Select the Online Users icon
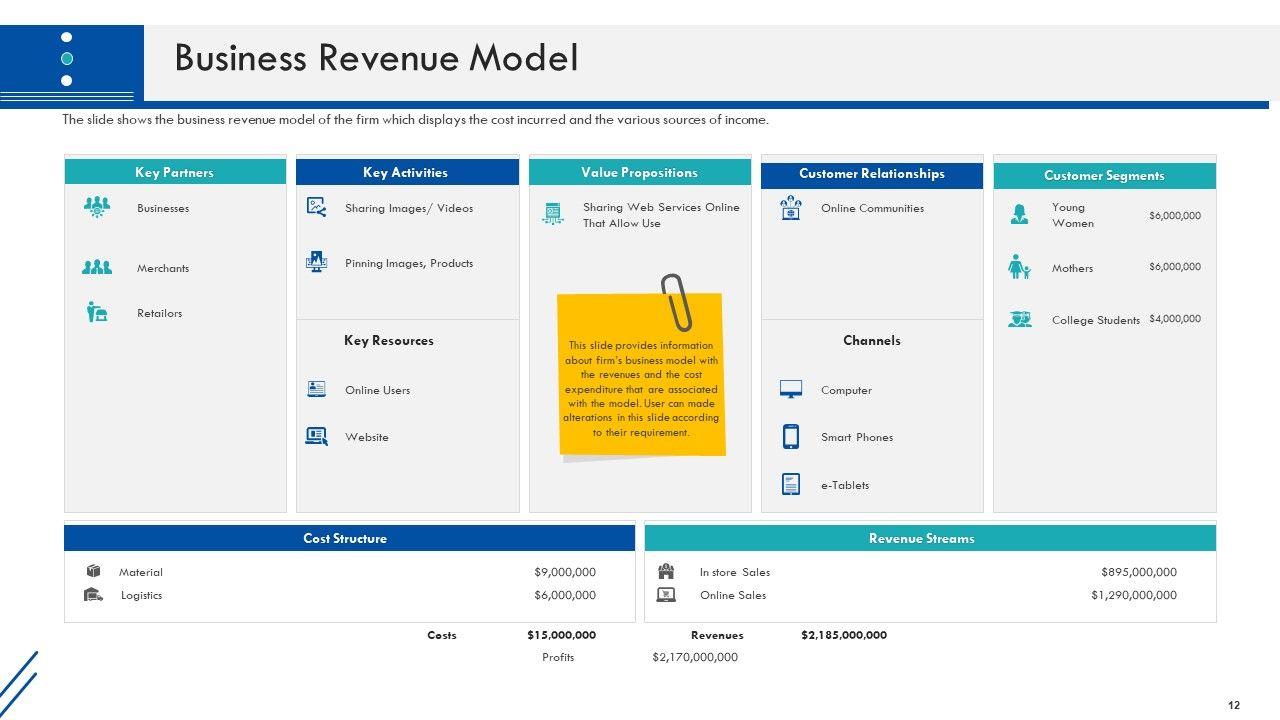1280x720 pixels. click(316, 389)
